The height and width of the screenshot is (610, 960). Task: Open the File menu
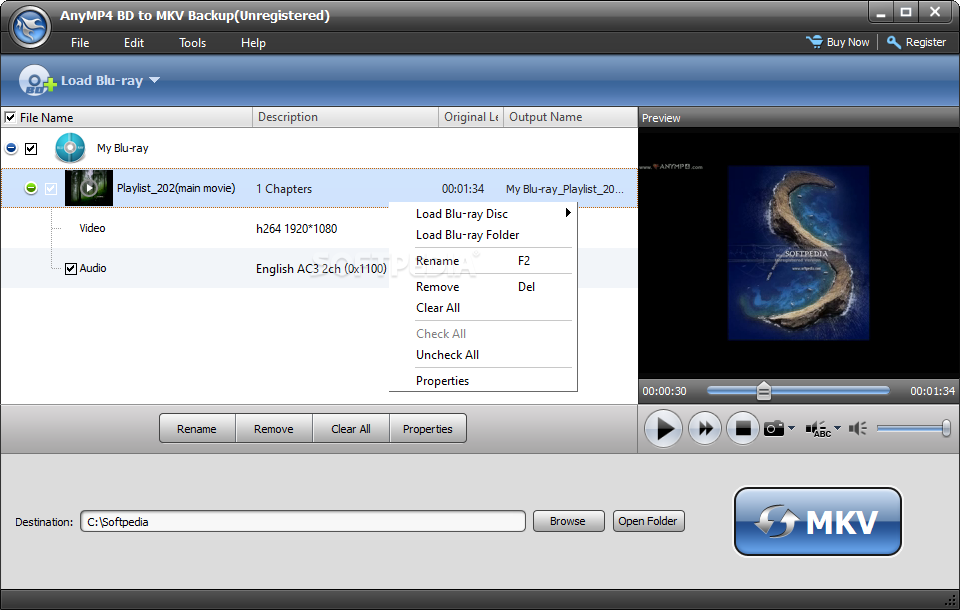coord(80,43)
